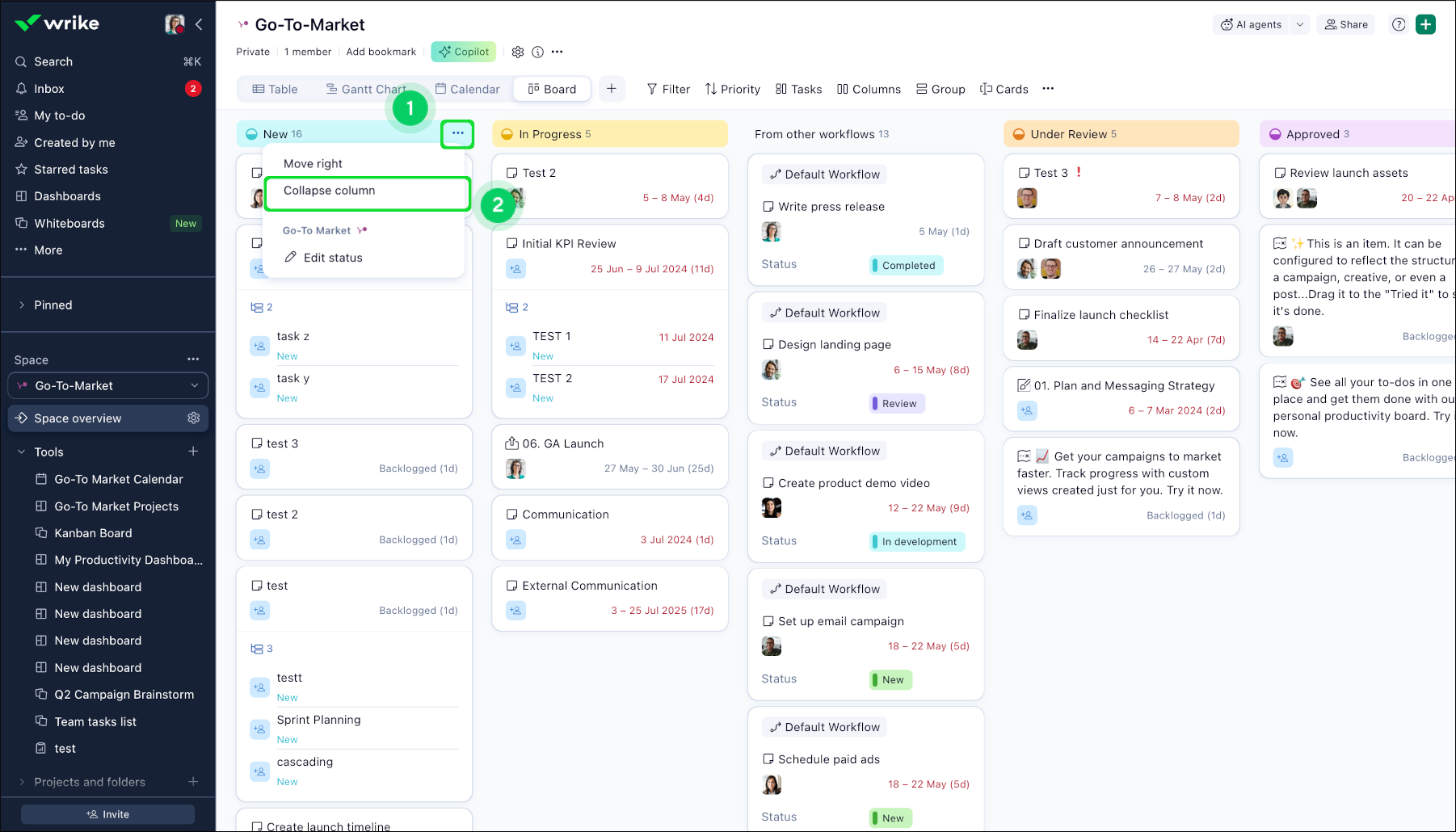Click the Under Review column status color dot
Screen dimensions: 1456x832
[1018, 134]
